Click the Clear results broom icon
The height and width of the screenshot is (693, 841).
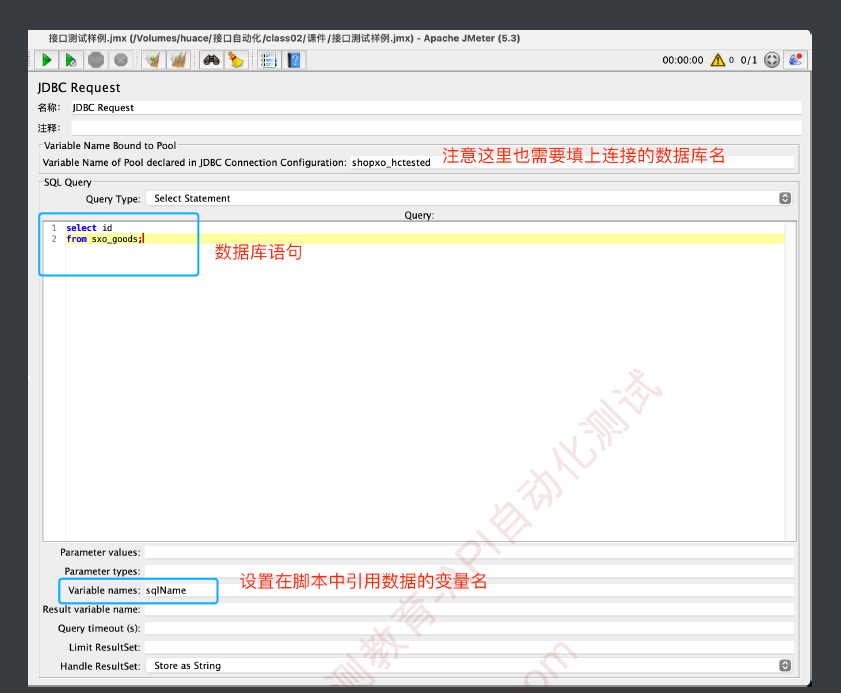[x=153, y=60]
